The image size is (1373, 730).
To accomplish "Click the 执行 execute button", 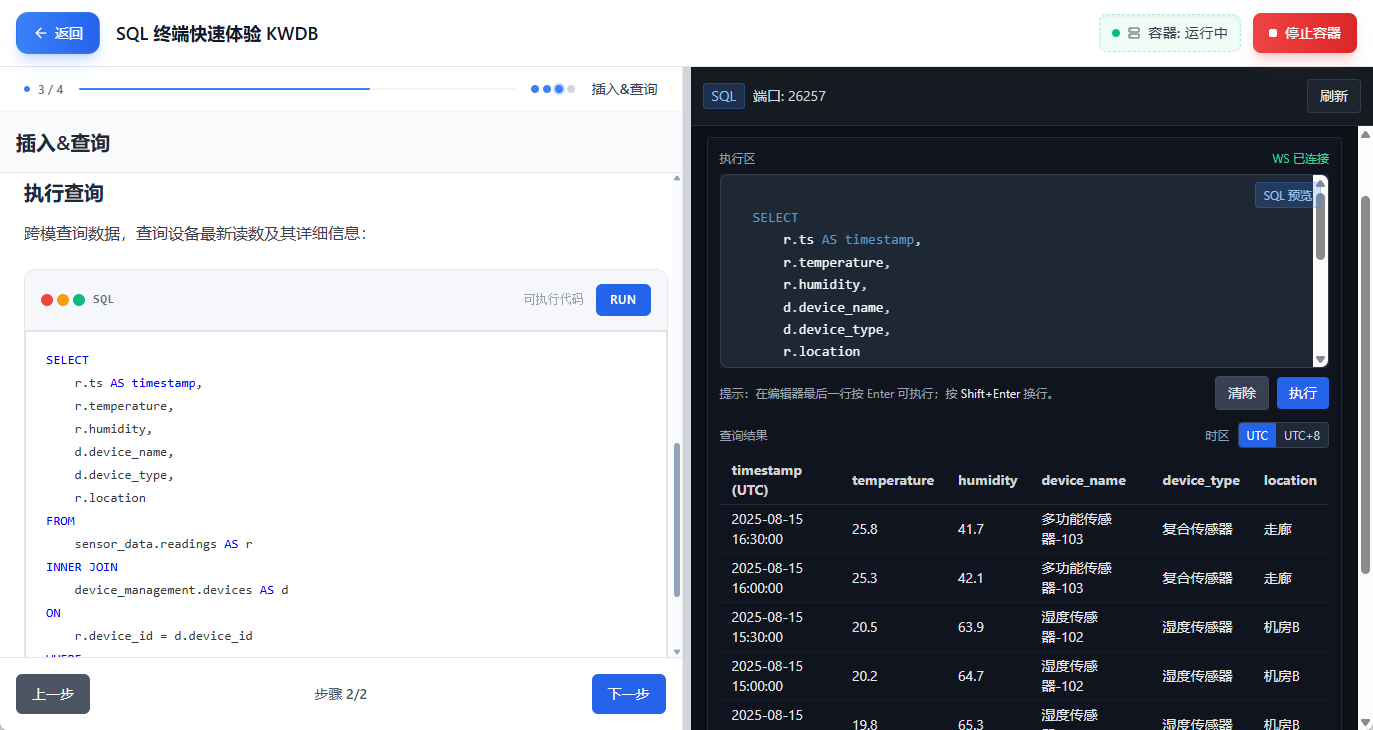I will tap(1303, 393).
